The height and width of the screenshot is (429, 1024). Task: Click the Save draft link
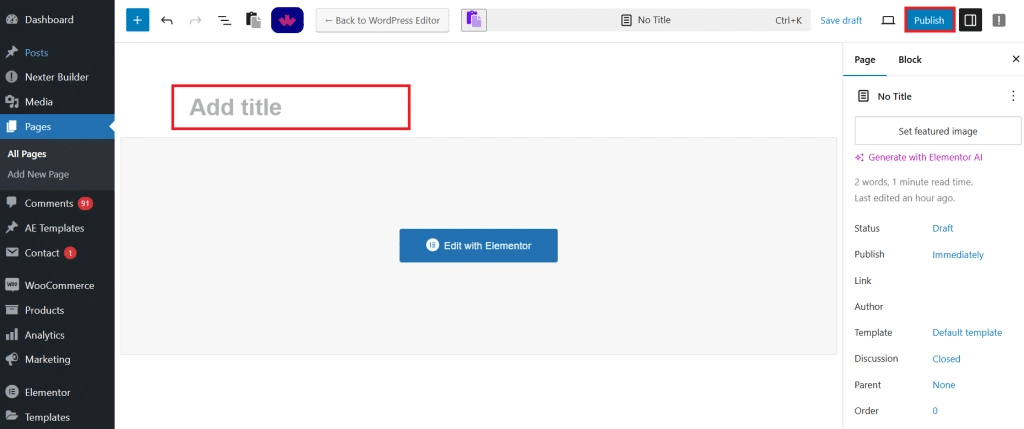[840, 20]
